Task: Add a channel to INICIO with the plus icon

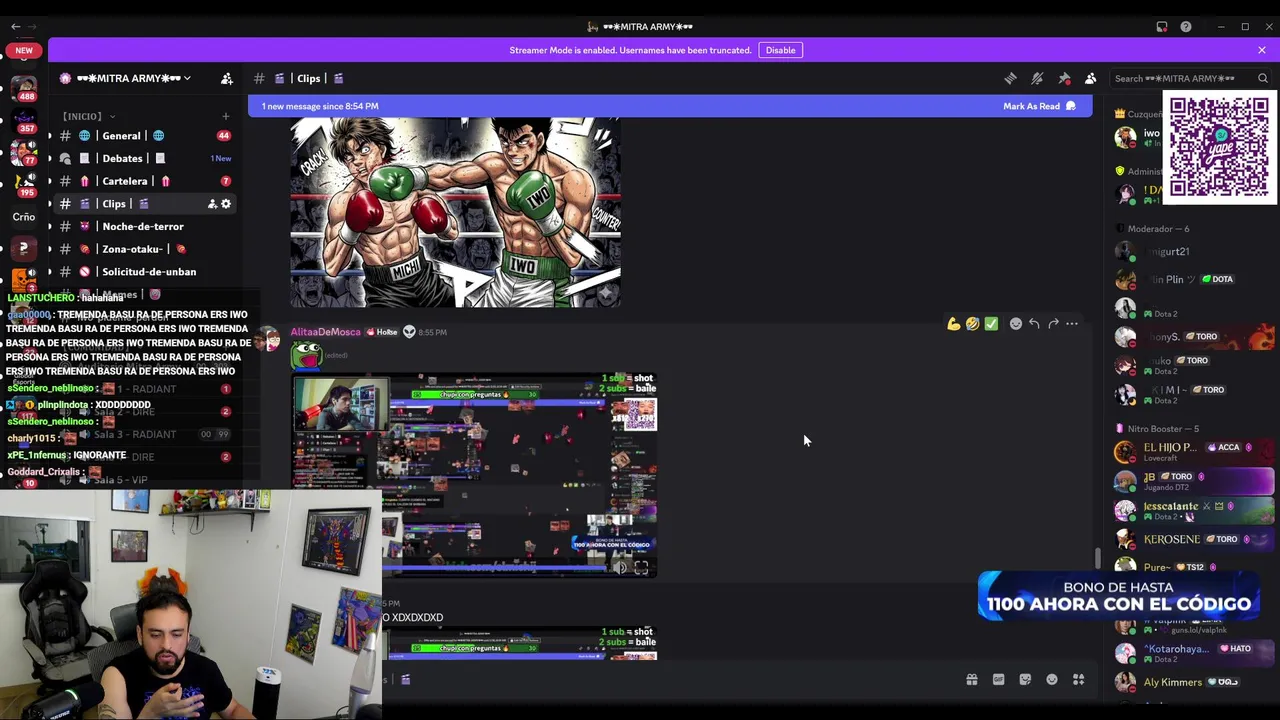Action: [x=225, y=116]
